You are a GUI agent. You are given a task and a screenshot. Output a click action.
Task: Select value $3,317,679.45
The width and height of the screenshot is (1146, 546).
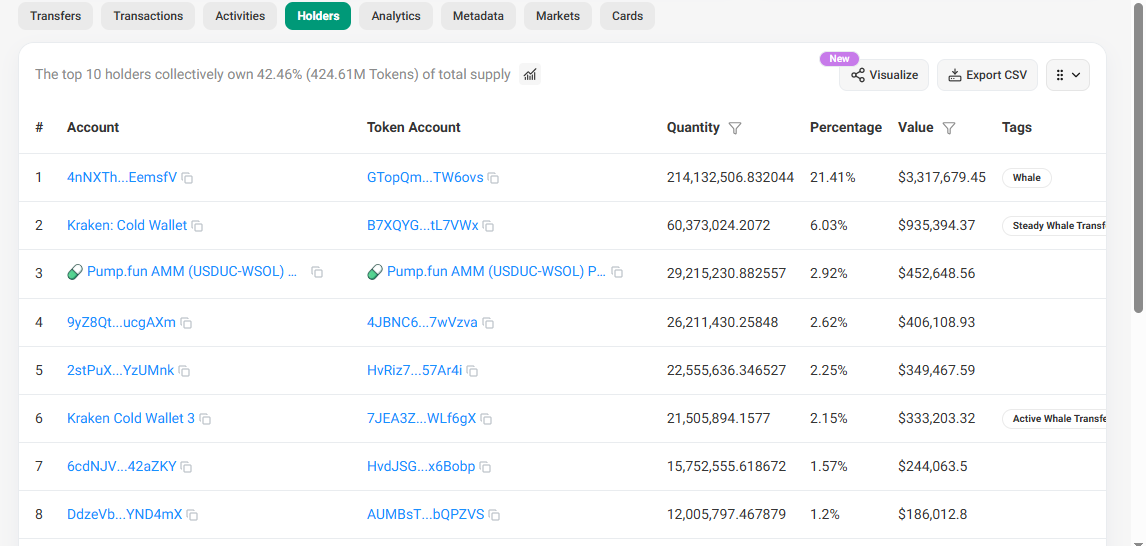pos(942,177)
